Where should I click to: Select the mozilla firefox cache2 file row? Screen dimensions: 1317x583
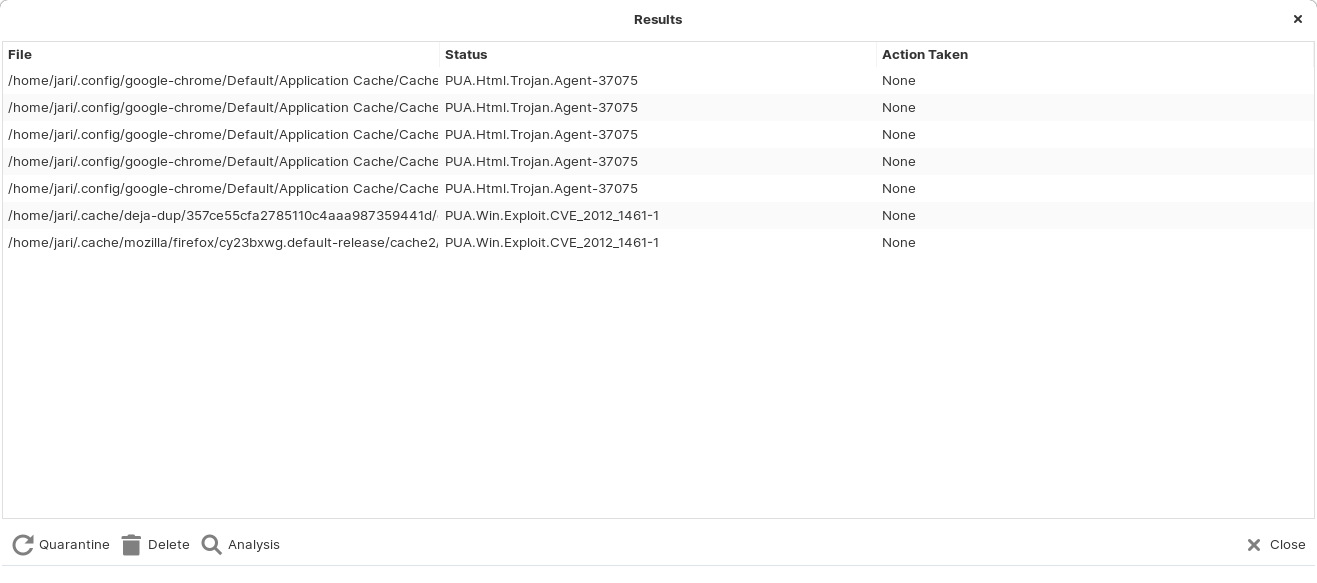[x=223, y=243]
